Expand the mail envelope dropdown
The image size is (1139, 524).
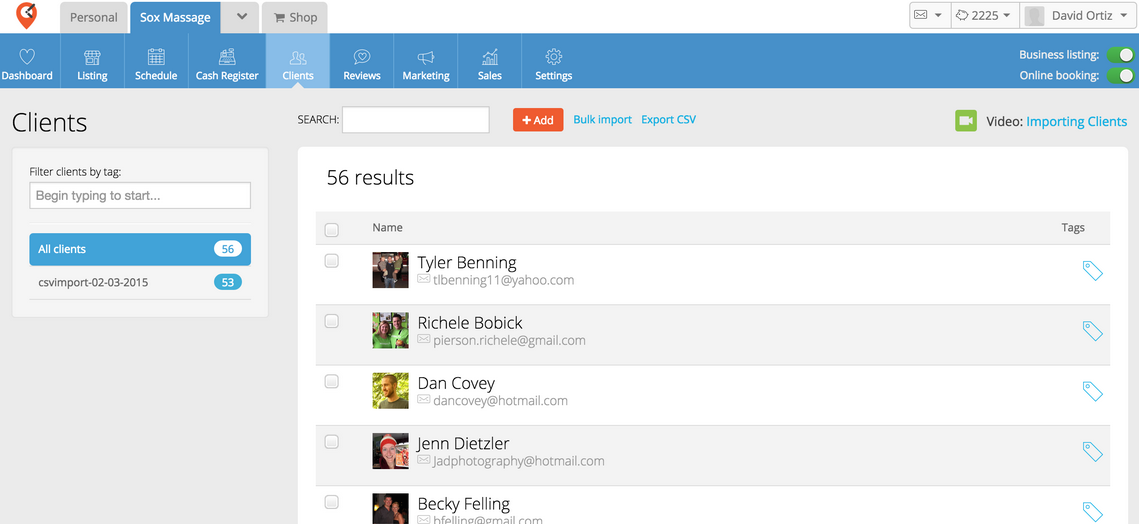pos(927,16)
